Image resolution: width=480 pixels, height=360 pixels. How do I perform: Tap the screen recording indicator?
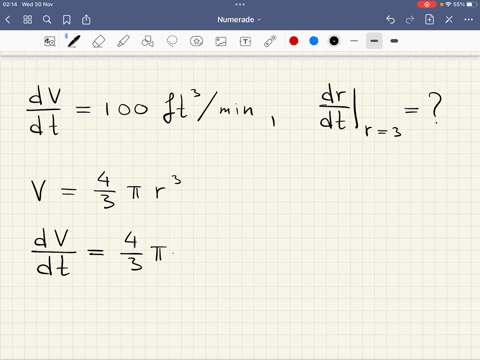[x=426, y=4]
